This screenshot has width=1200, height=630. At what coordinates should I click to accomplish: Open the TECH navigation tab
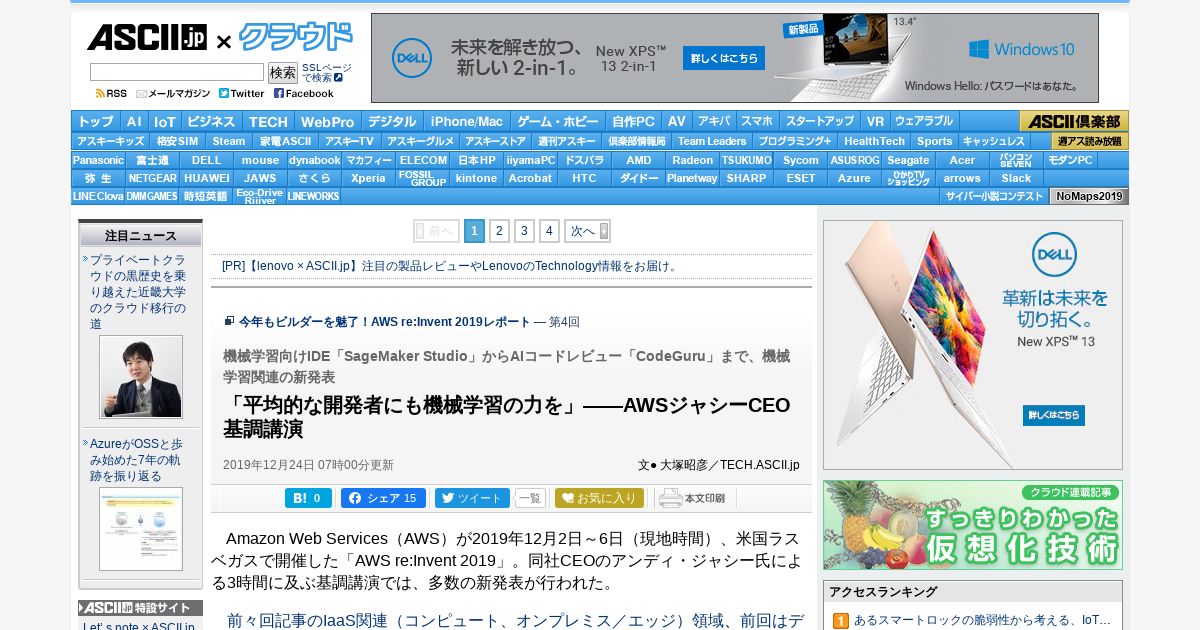click(268, 121)
